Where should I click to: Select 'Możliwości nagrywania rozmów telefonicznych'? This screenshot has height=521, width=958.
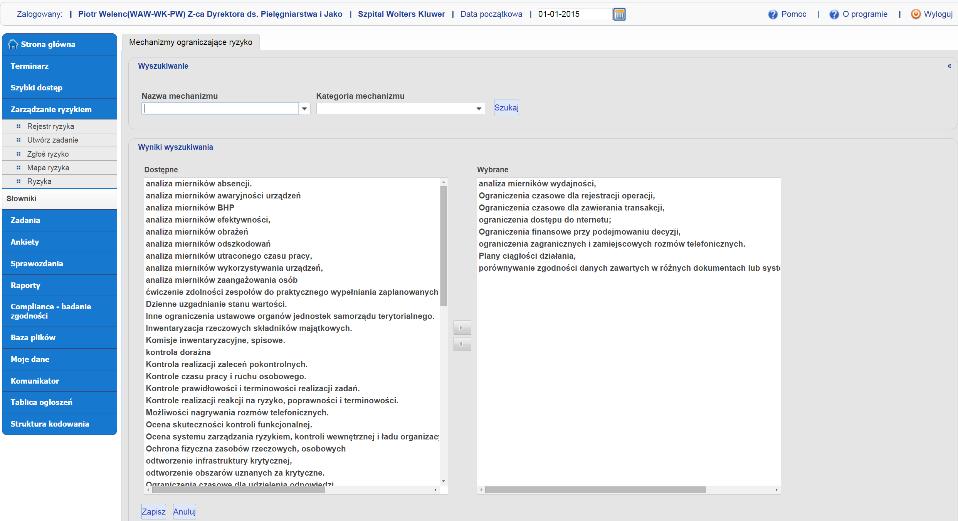pyautogui.click(x=237, y=412)
